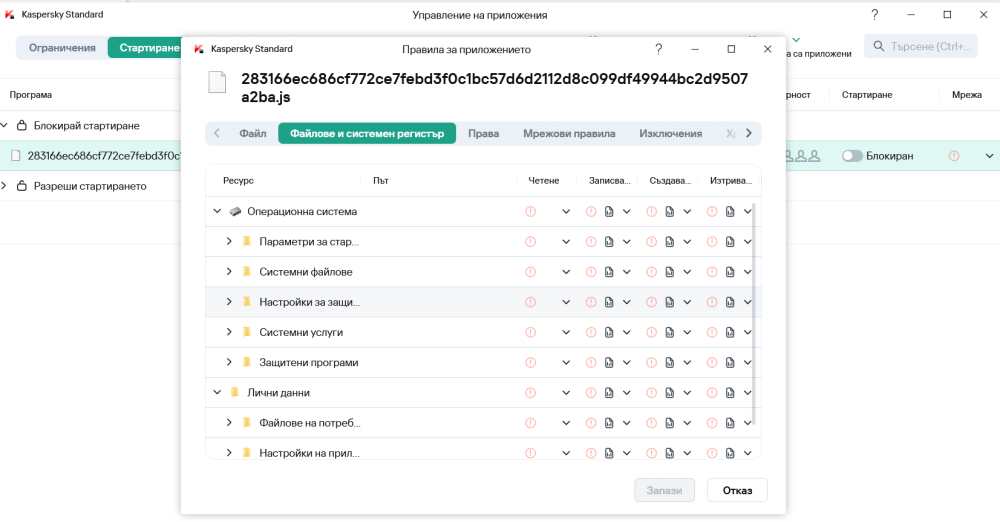This screenshot has width=1000, height=522.
Task: Click the user group icon in the main window row
Action: click(x=802, y=156)
